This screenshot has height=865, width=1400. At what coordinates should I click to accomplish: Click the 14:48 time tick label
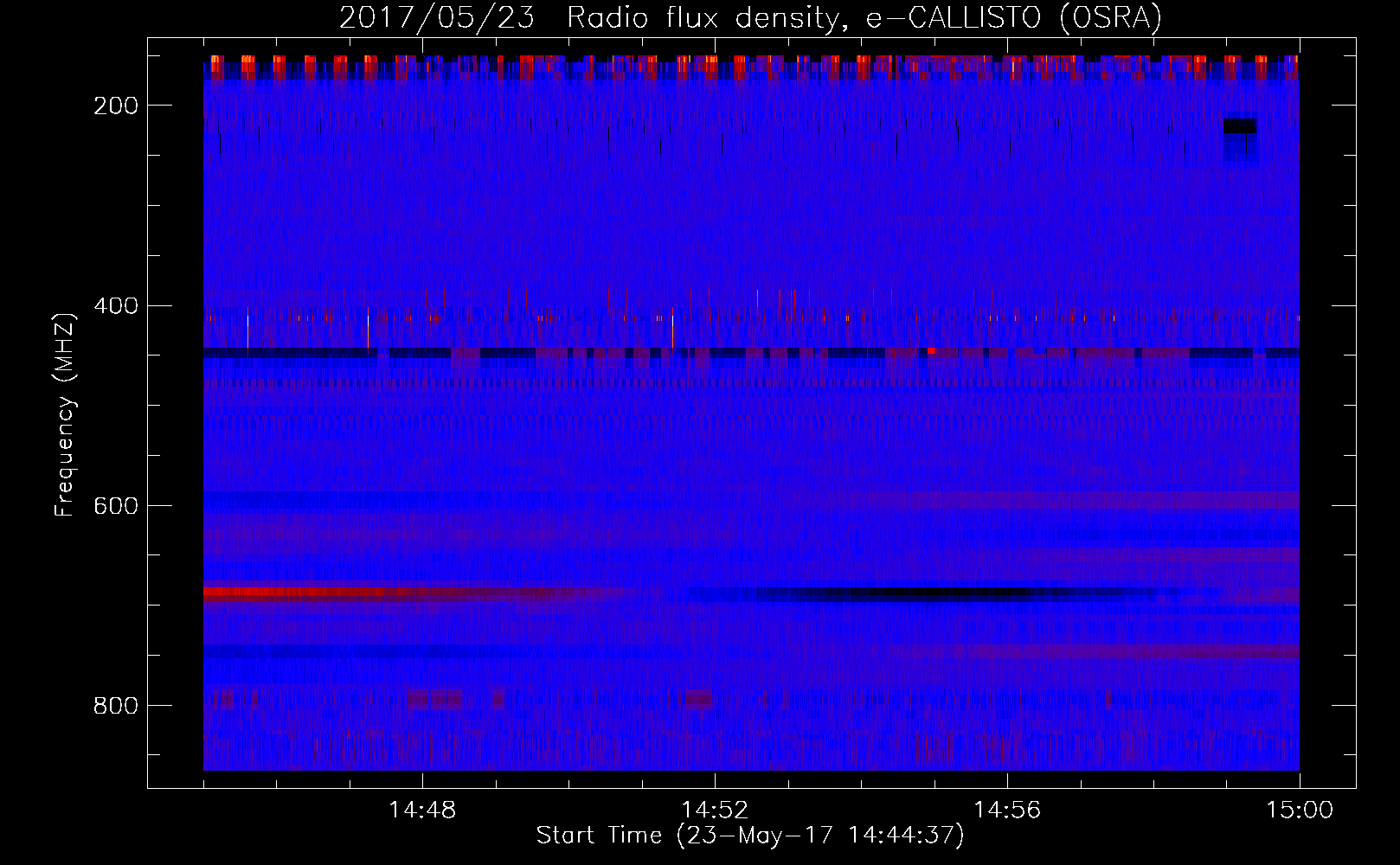422,811
